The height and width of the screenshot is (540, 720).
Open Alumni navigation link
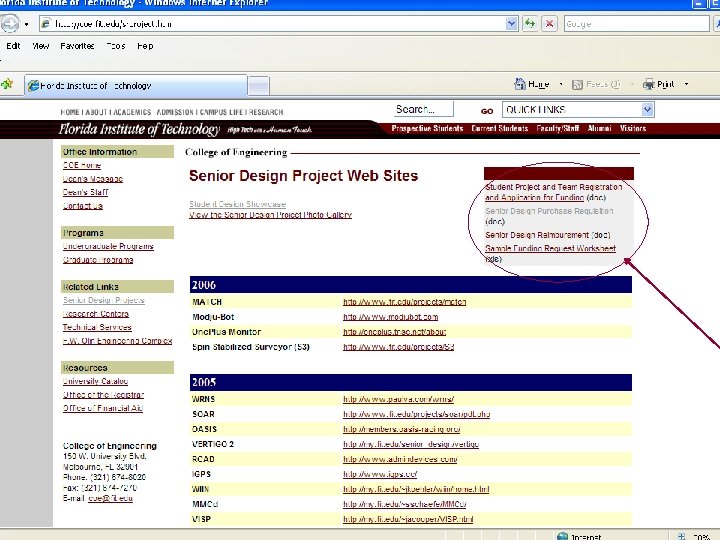click(599, 129)
